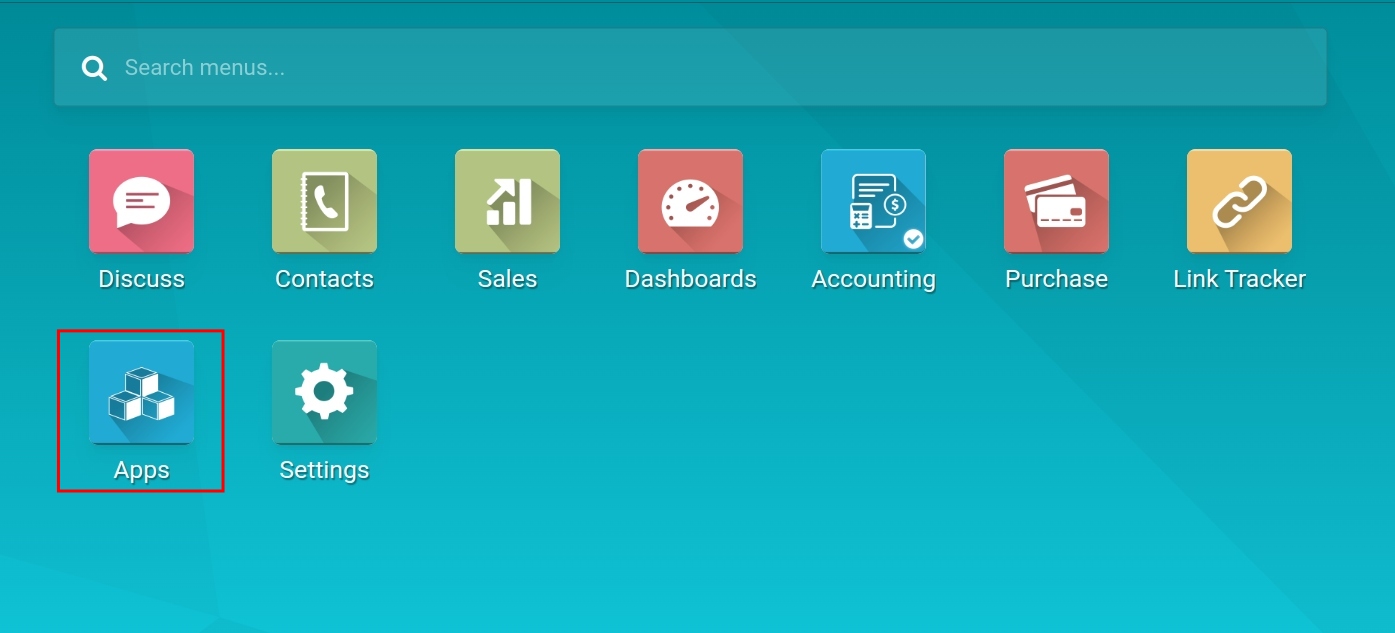Click the Sales text label

pyautogui.click(x=507, y=279)
